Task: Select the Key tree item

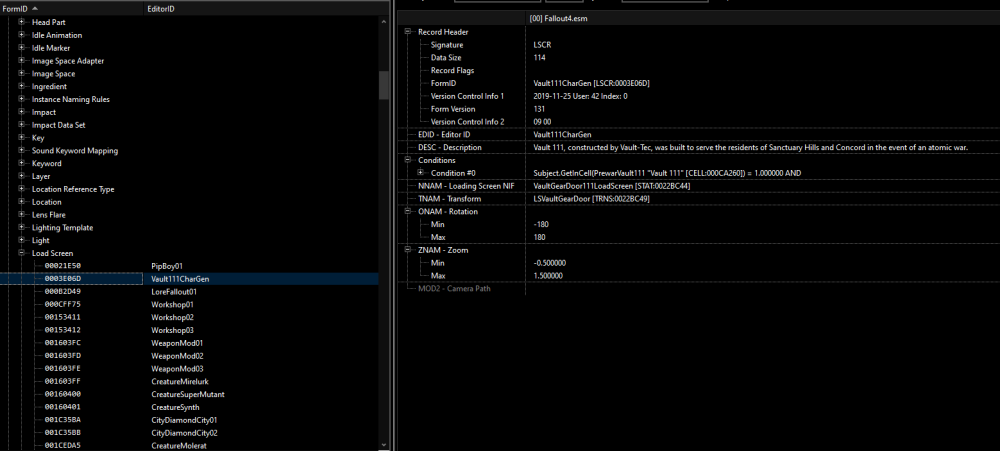Action: 38,138
